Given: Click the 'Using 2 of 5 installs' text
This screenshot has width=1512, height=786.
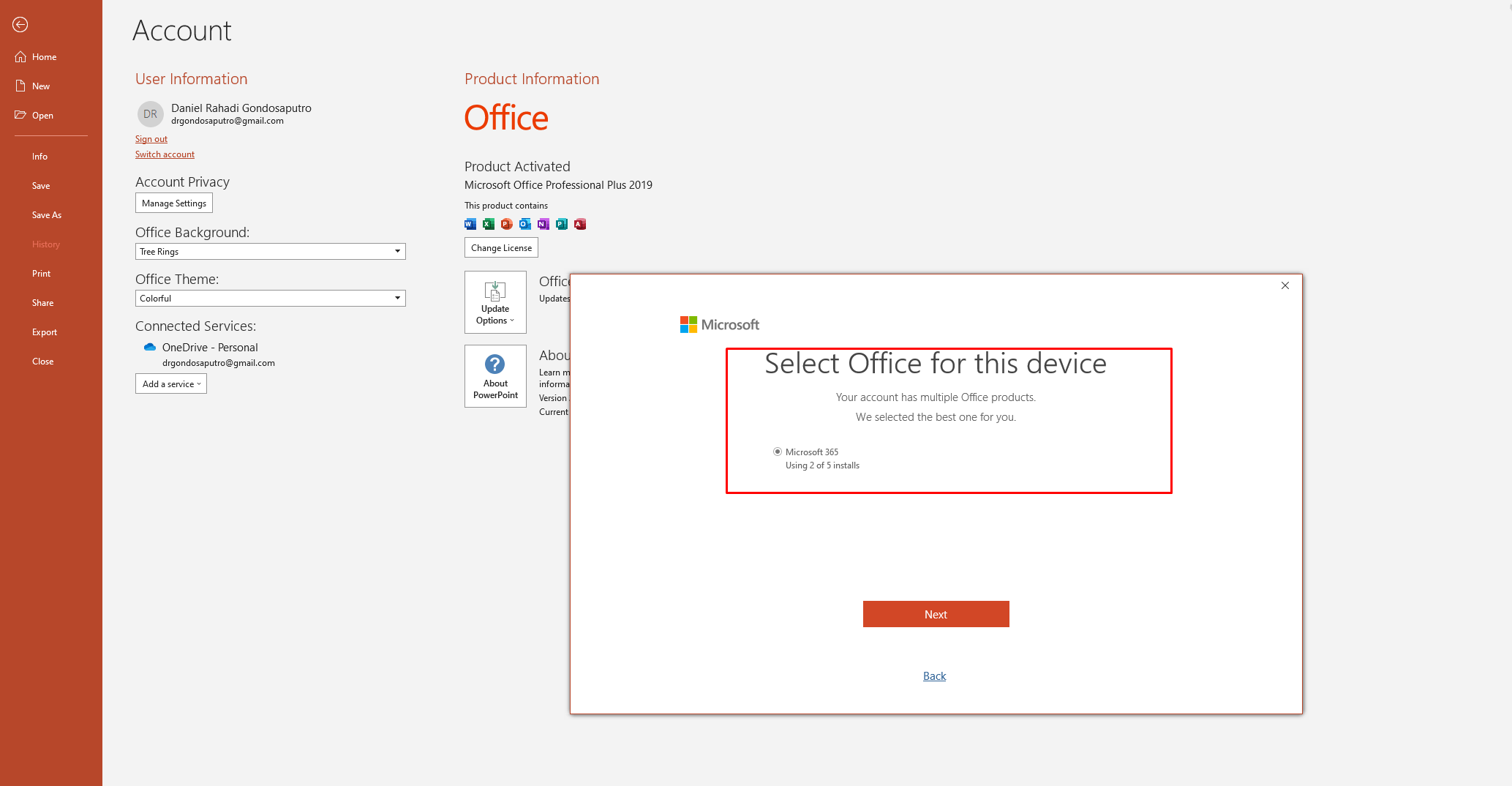Looking at the screenshot, I should tap(822, 466).
